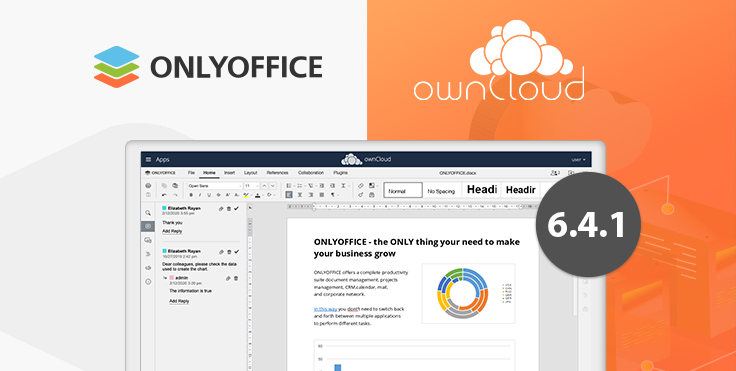736x371 pixels.
Task: Open the font color swatch
Action: point(257,195)
